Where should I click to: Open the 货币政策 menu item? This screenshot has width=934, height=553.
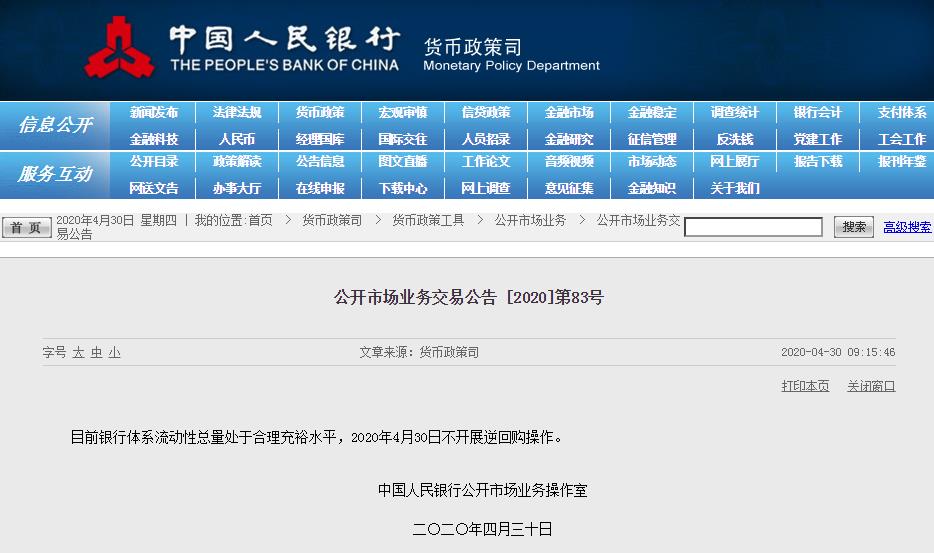point(320,113)
